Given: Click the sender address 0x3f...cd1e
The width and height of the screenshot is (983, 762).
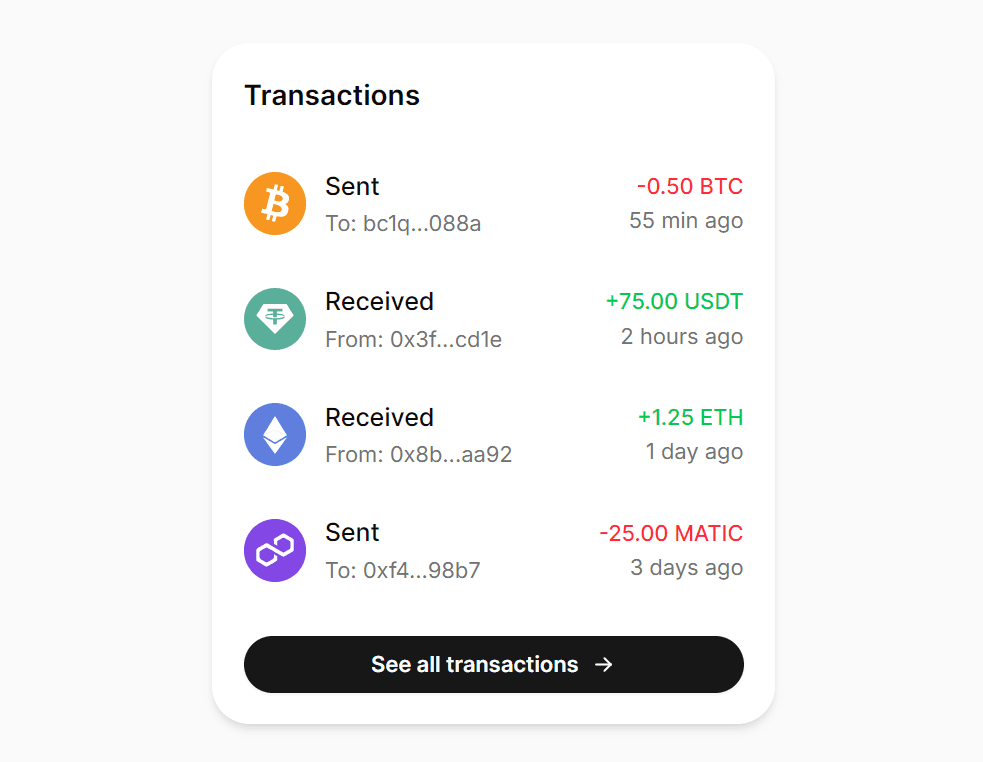Looking at the screenshot, I should pyautogui.click(x=413, y=339).
